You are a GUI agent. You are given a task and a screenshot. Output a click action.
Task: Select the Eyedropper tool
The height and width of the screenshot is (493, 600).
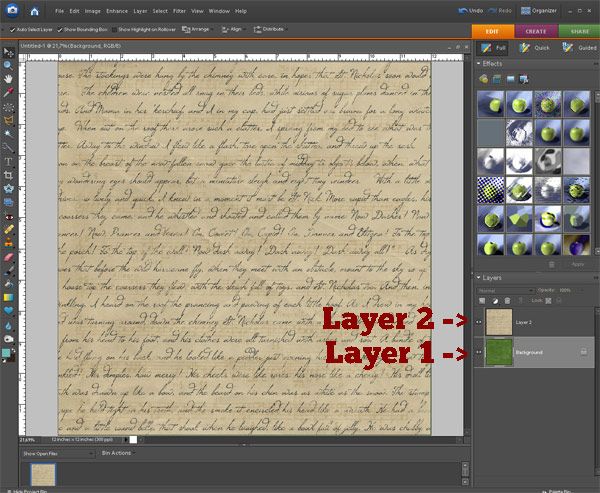(x=8, y=92)
